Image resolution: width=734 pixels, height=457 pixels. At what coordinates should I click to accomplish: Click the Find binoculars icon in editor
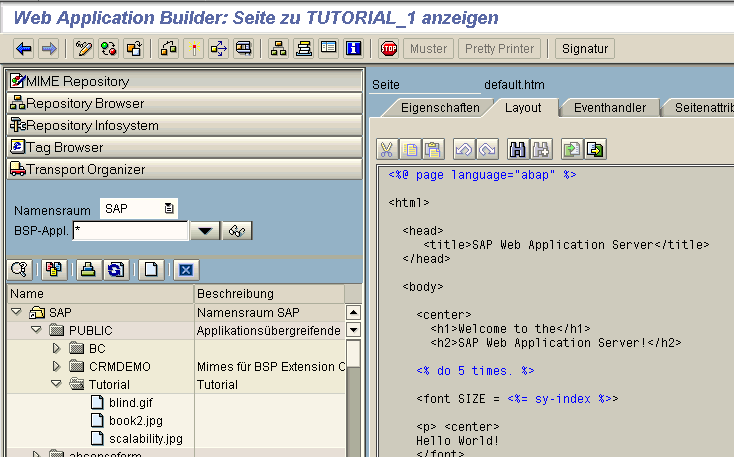[518, 150]
